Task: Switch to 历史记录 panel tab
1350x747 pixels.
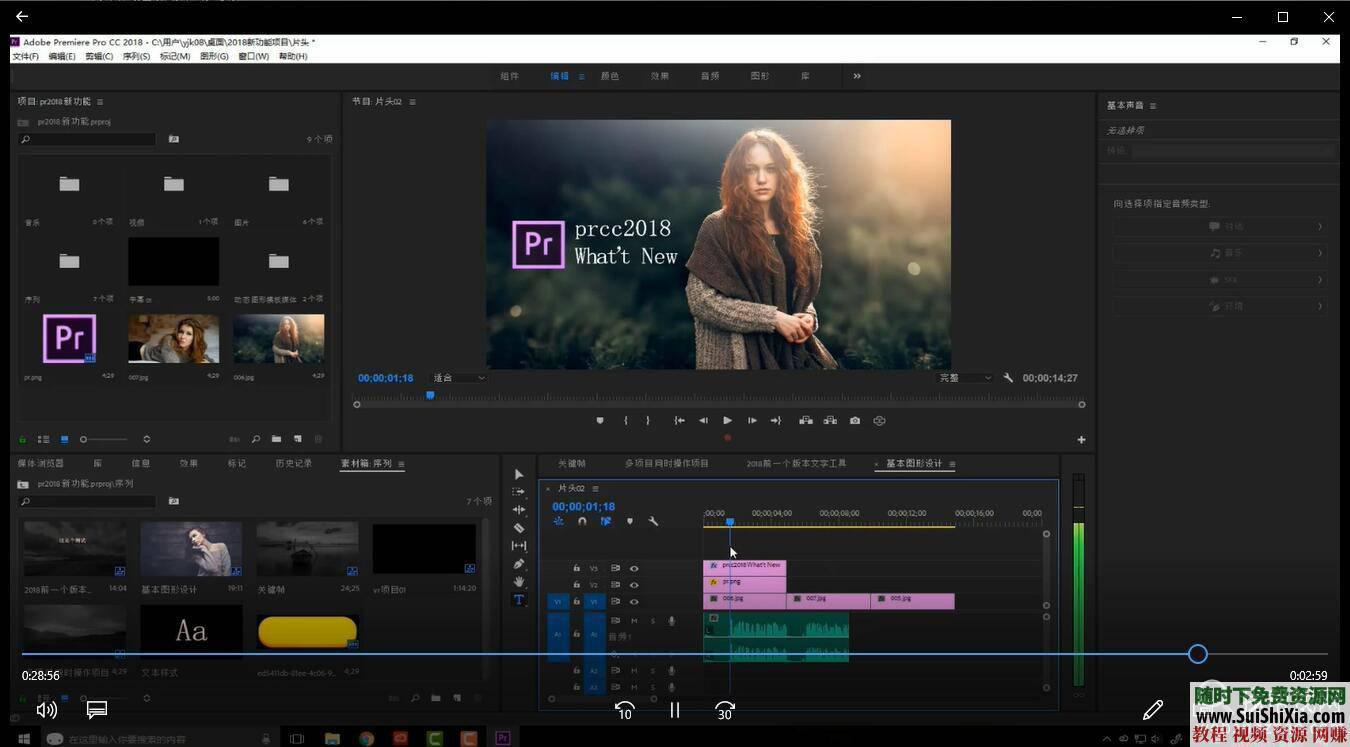Action: coord(294,463)
